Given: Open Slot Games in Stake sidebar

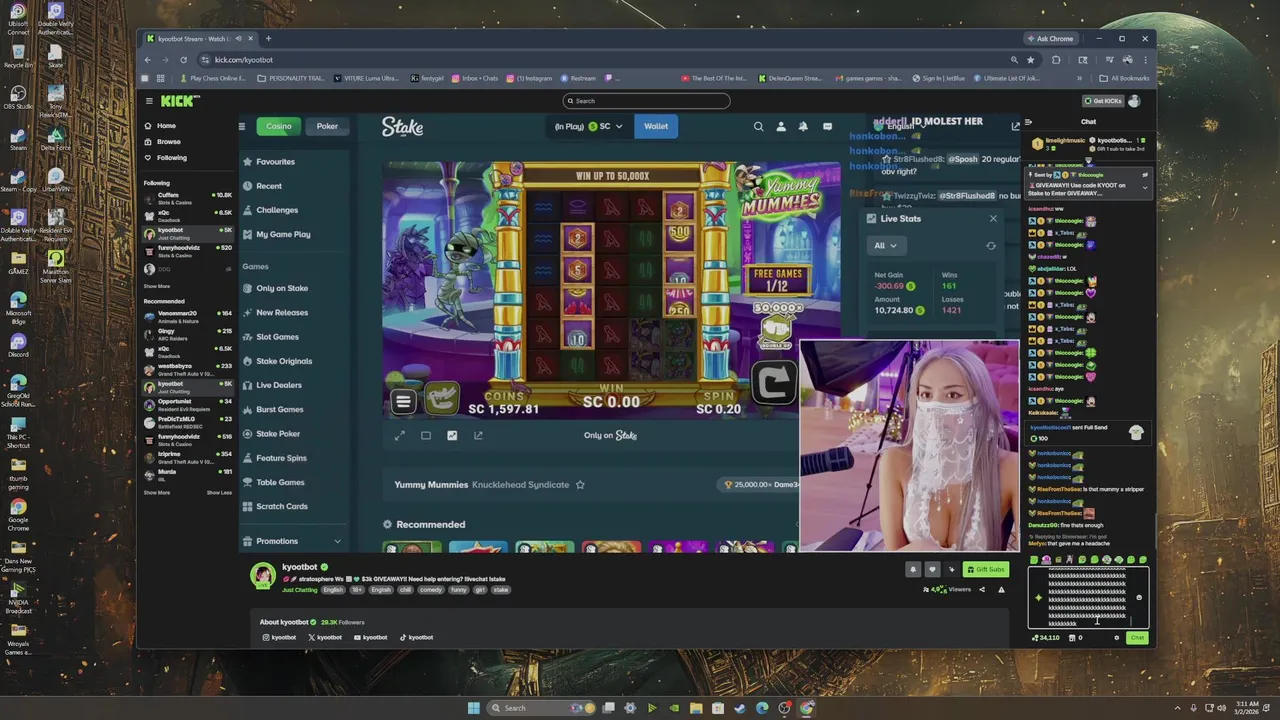Looking at the screenshot, I should coord(277,337).
